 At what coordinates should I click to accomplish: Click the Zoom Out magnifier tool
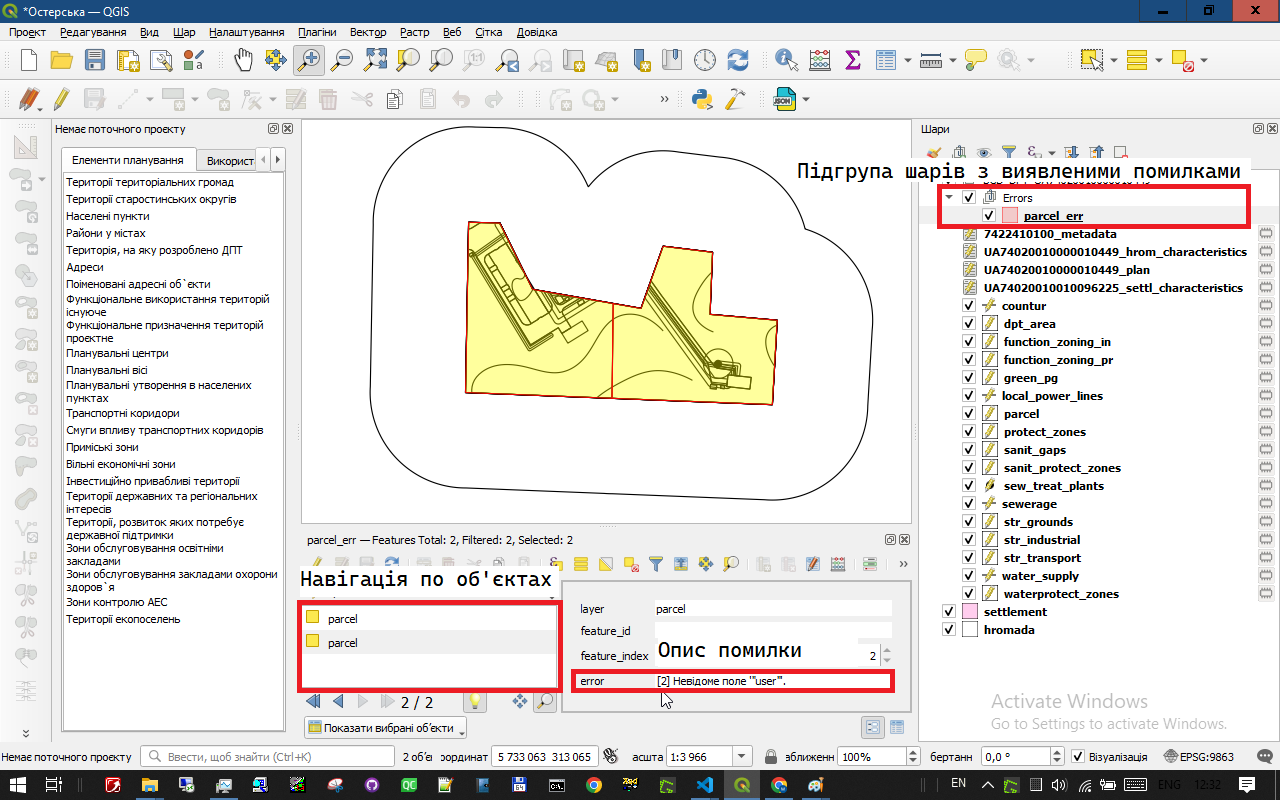[x=342, y=60]
